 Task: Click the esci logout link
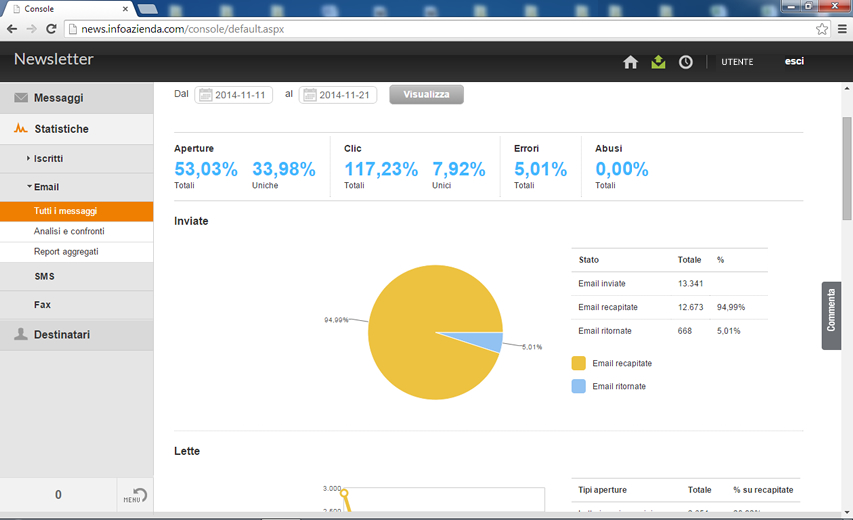(794, 62)
